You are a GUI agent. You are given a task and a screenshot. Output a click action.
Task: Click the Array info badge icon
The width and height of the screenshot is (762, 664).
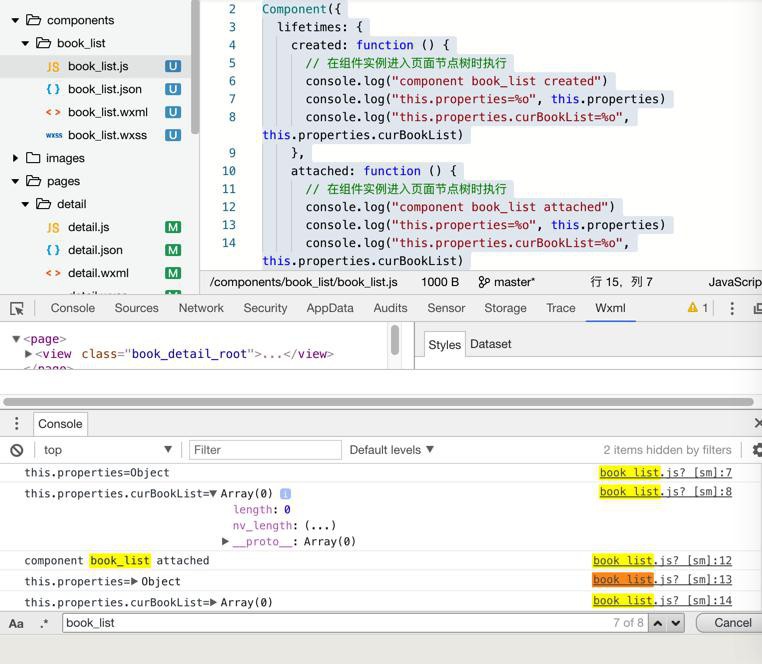pyautogui.click(x=285, y=494)
